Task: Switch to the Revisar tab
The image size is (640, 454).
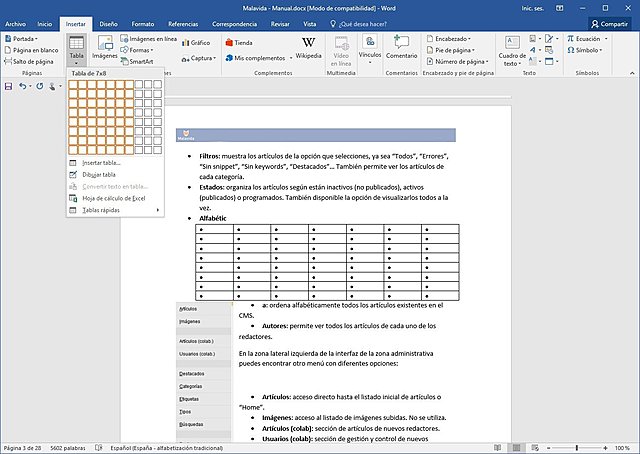Action: (x=280, y=24)
